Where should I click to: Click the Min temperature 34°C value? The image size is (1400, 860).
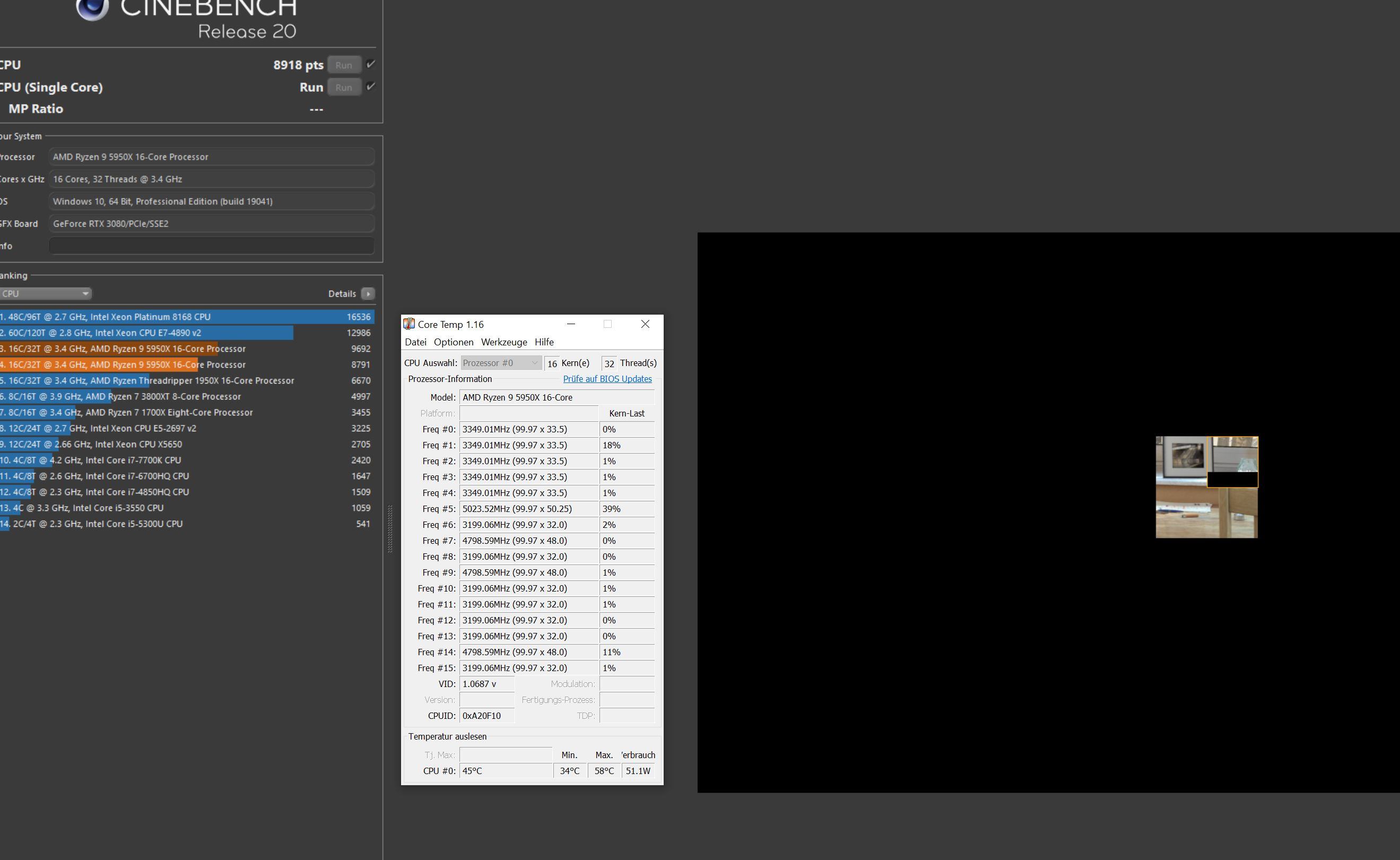coord(570,771)
